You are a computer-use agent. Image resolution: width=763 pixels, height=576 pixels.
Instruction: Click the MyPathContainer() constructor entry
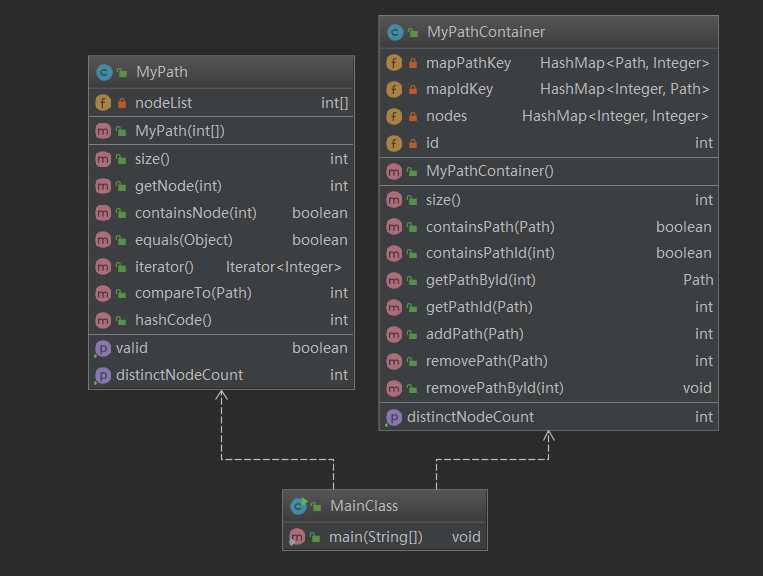[x=489, y=171]
